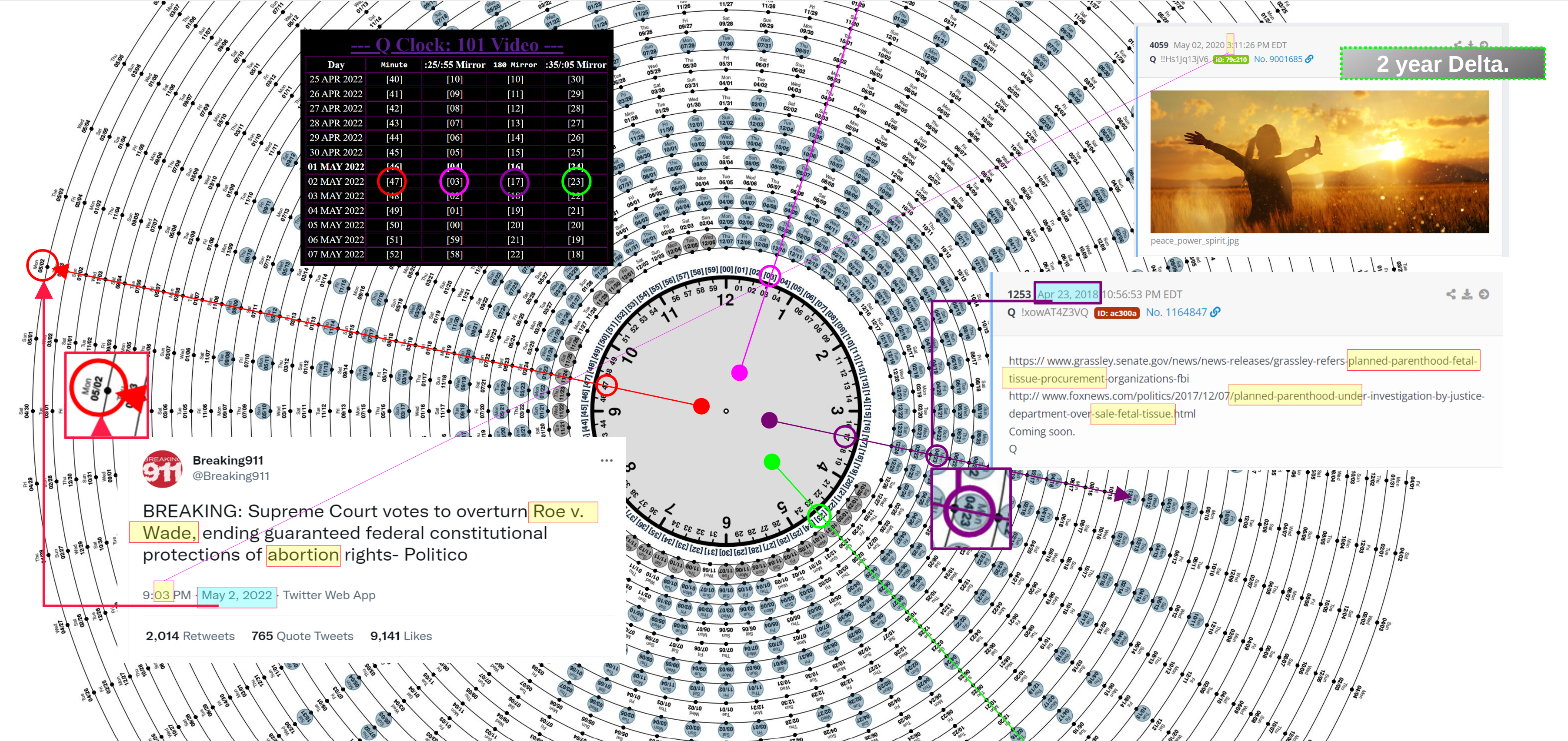Click the peace_power_spirit.jpg file name
This screenshot has height=741, width=1568.
click(1194, 241)
